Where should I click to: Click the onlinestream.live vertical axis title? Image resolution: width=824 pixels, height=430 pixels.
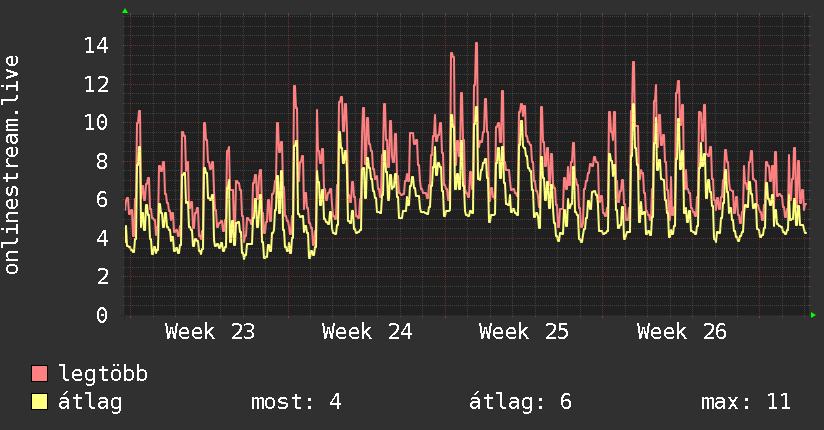11,165
